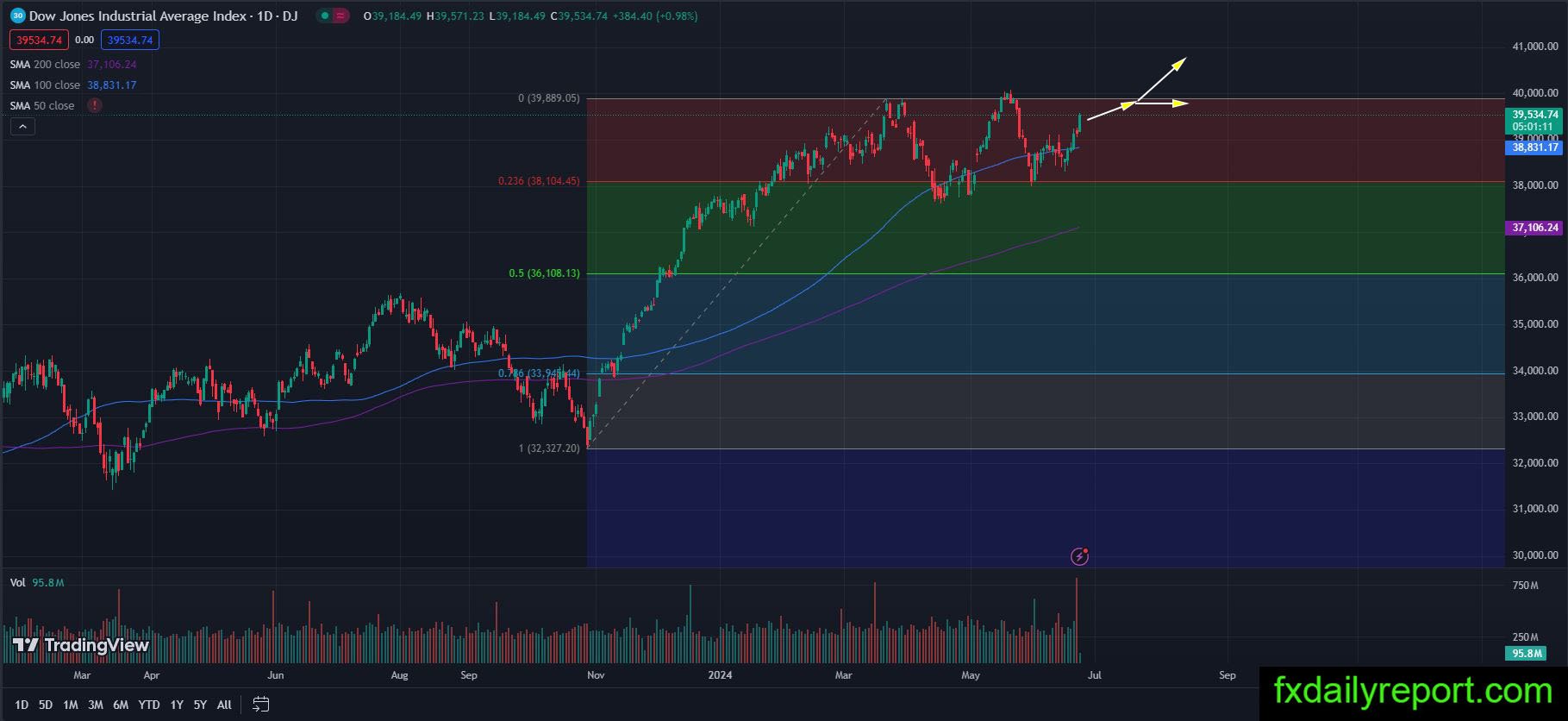Click the 95.8M volume axis tag
The image size is (1568, 721).
click(1527, 653)
